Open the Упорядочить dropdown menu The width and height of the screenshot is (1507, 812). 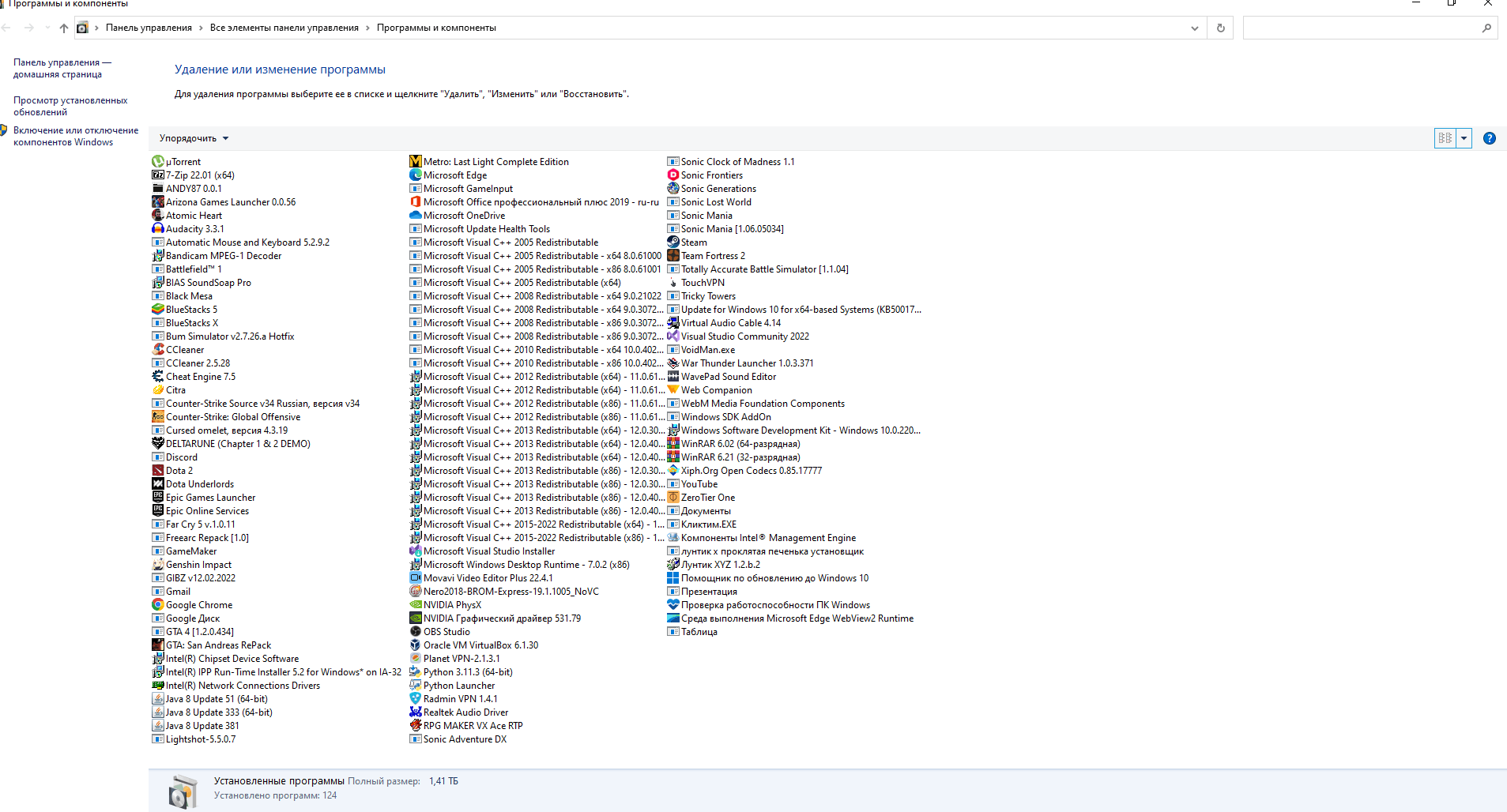coord(194,138)
